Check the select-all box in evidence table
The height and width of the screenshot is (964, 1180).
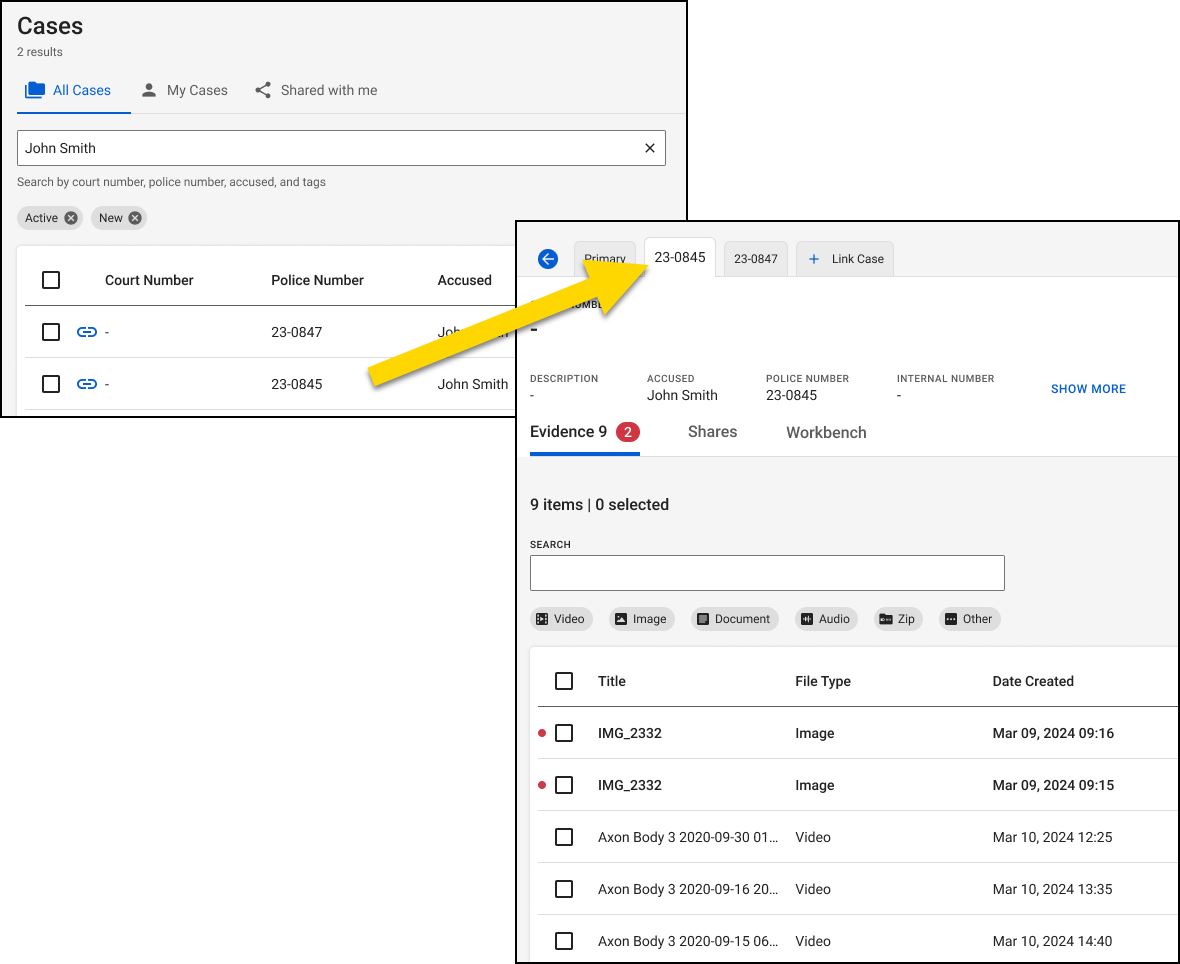[564, 681]
